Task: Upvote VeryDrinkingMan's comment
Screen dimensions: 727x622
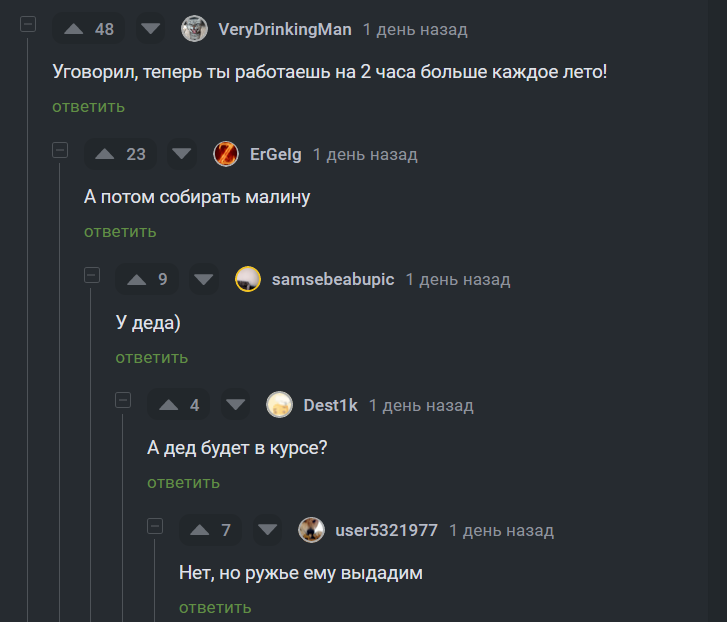Action: [74, 29]
